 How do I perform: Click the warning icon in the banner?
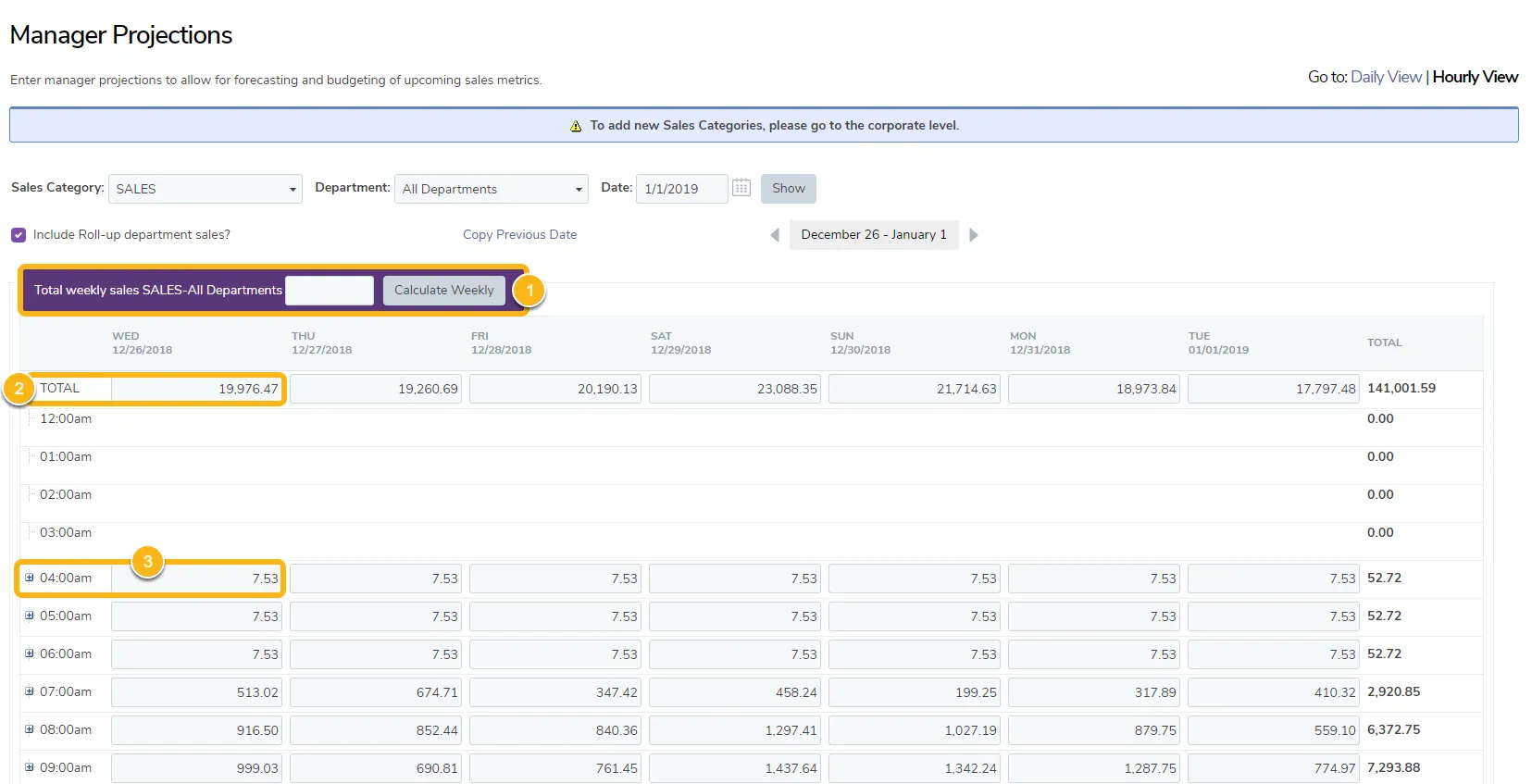pyautogui.click(x=576, y=126)
